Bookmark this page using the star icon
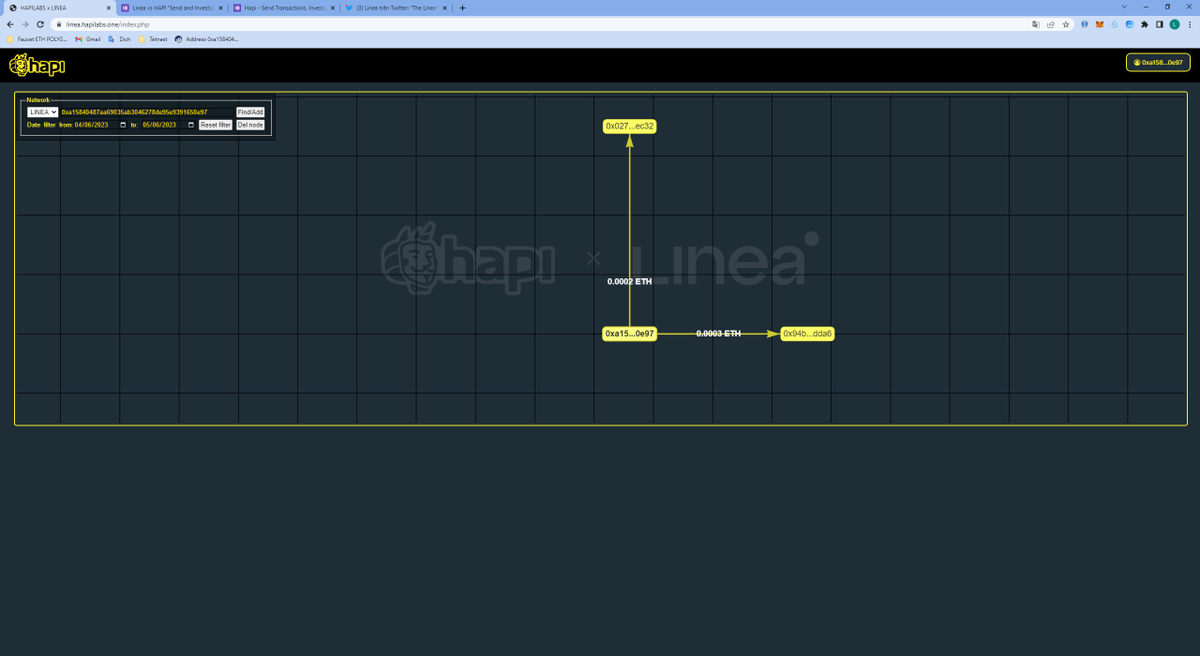Image resolution: width=1200 pixels, height=656 pixels. (1066, 24)
